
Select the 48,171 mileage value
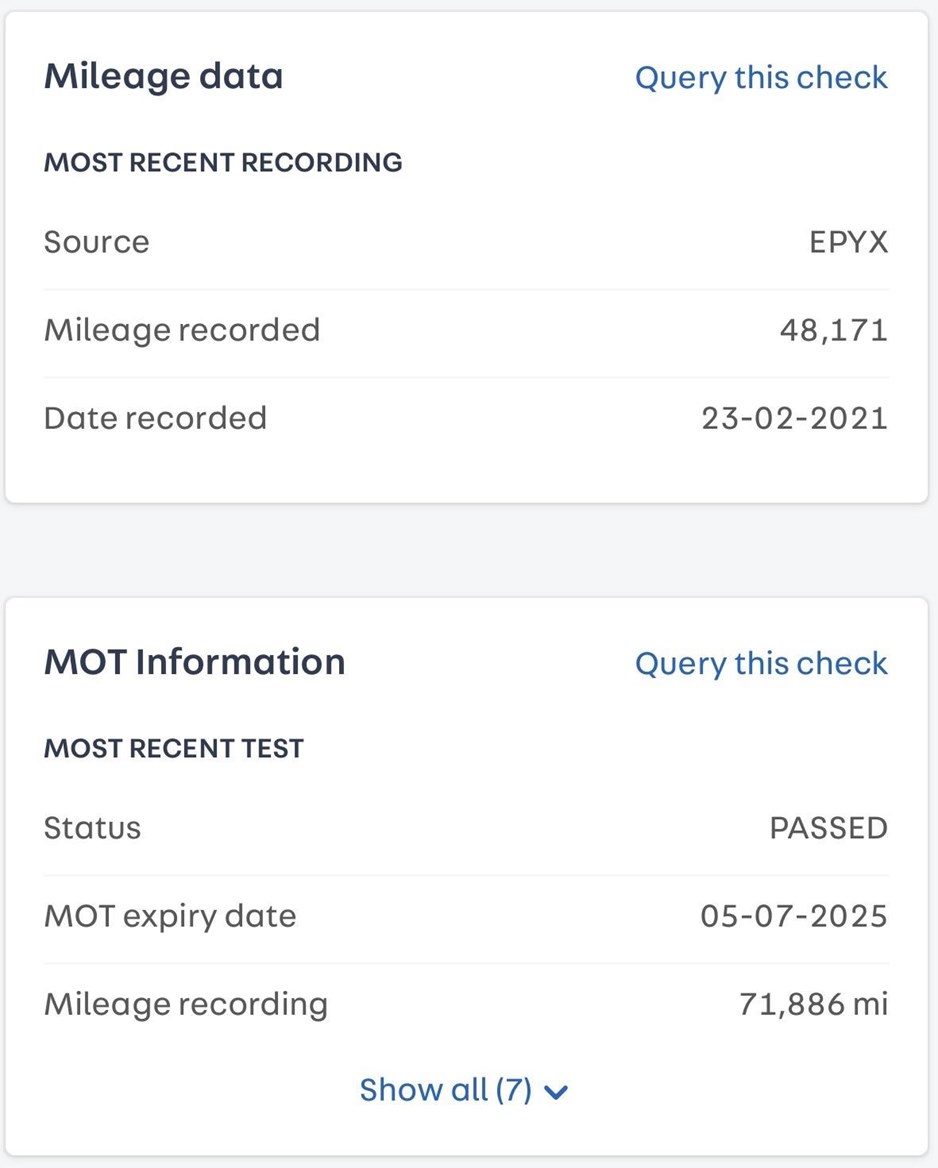pos(834,330)
